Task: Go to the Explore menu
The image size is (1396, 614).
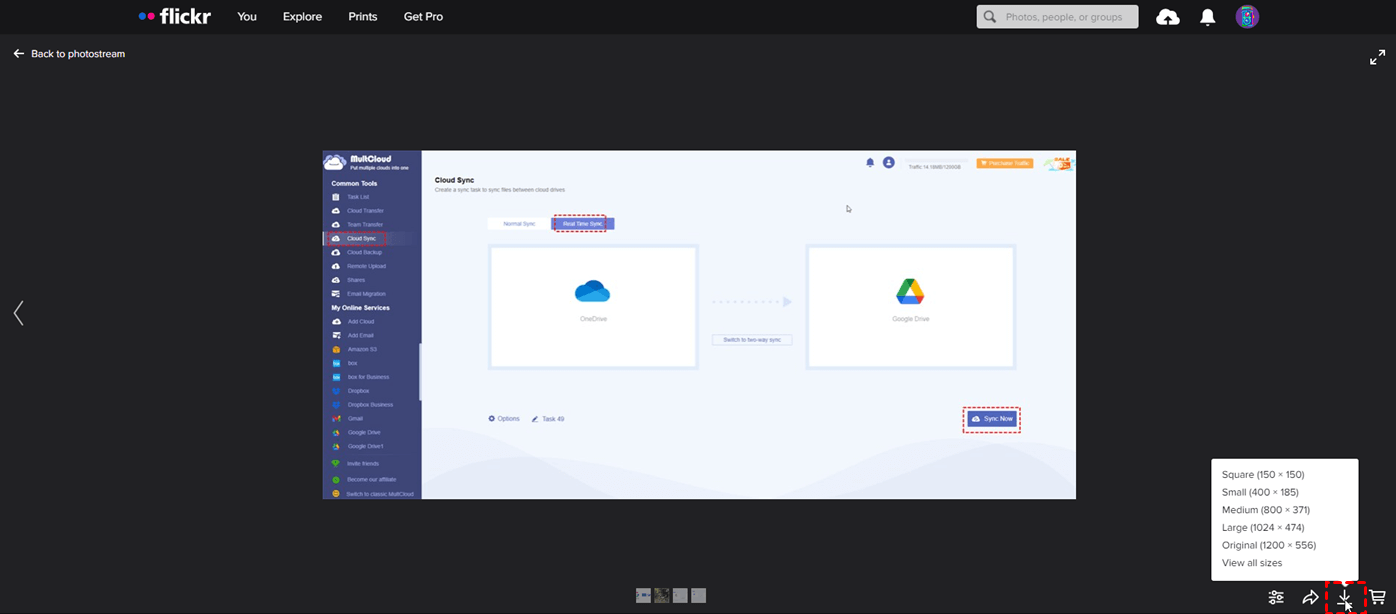Action: [302, 17]
